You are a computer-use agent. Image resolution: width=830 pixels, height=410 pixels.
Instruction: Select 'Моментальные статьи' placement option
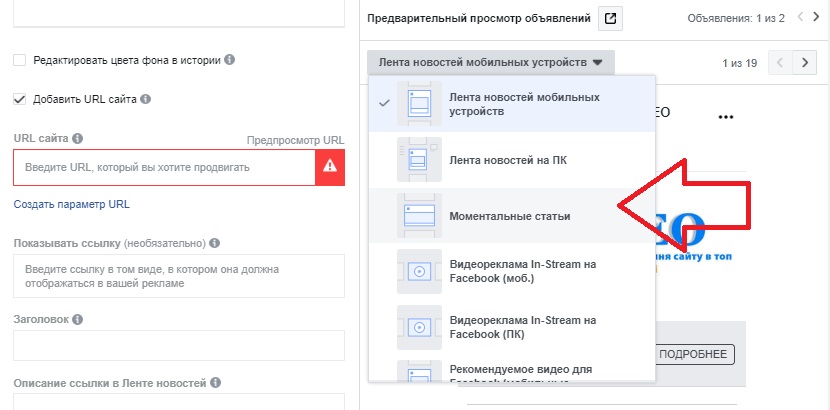(x=512, y=216)
